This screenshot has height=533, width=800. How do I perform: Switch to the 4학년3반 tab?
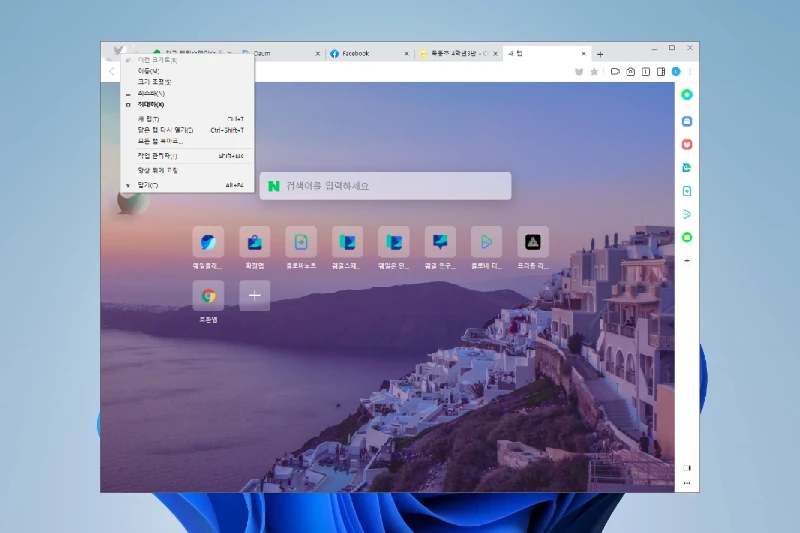(x=458, y=54)
